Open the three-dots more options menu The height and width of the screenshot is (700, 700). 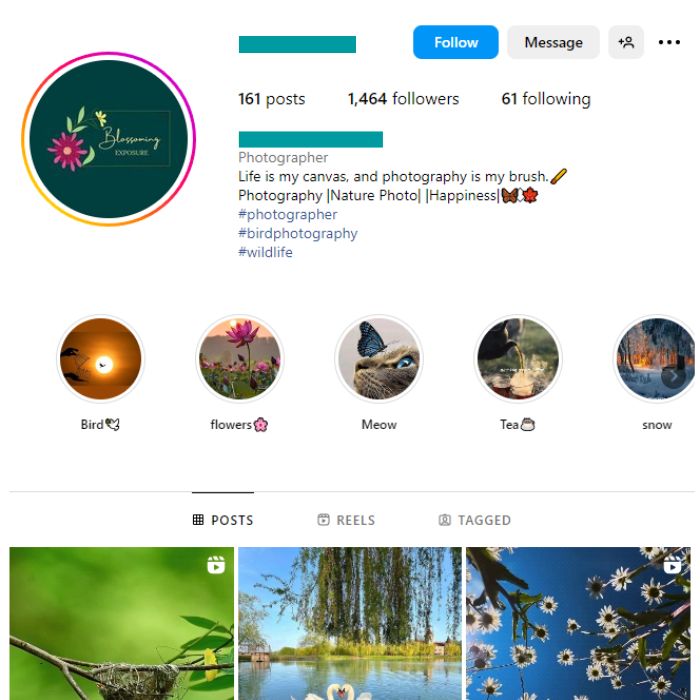tap(669, 42)
